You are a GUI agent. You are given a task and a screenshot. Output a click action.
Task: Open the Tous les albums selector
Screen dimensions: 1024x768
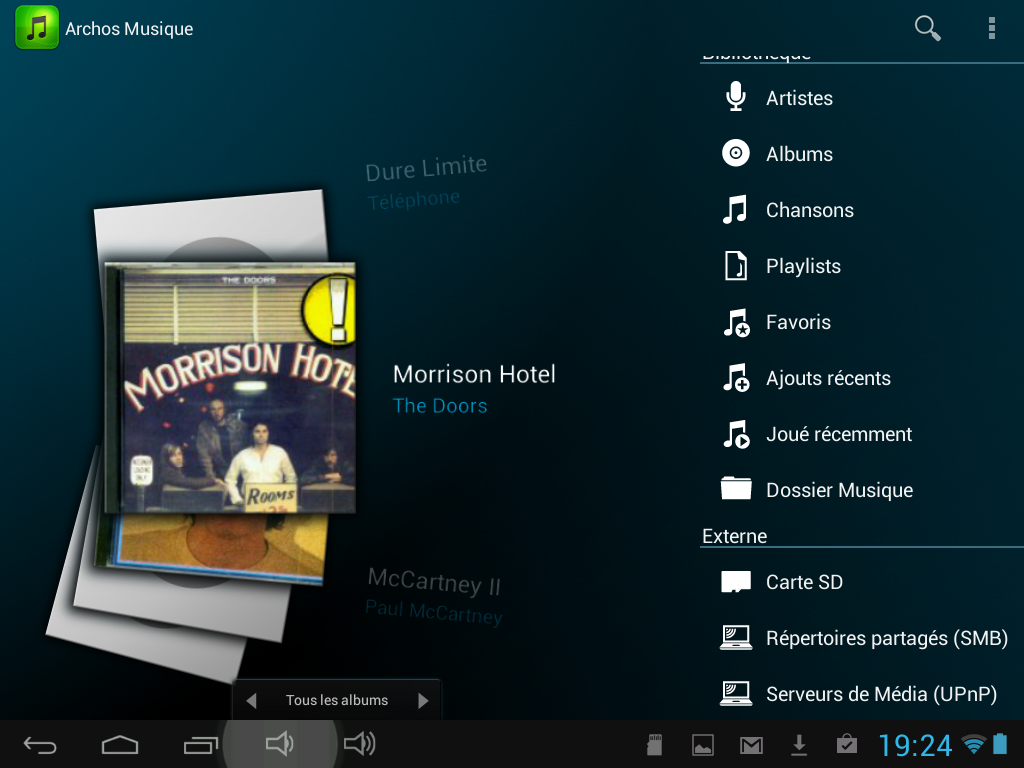pyautogui.click(x=337, y=700)
